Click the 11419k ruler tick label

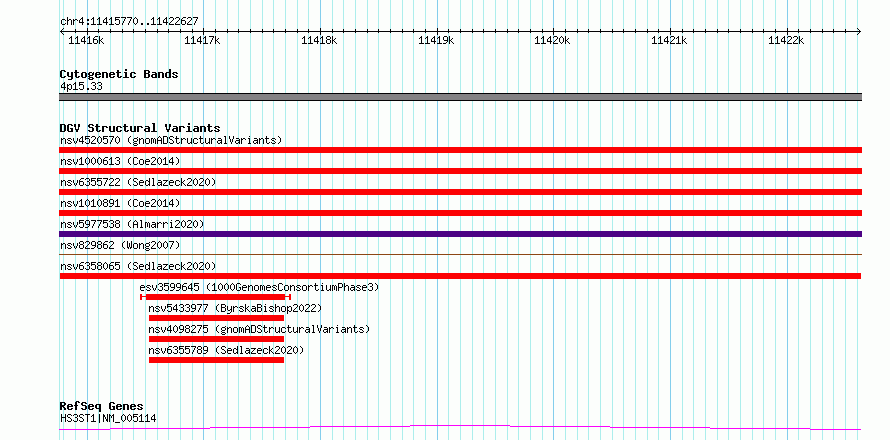point(436,40)
